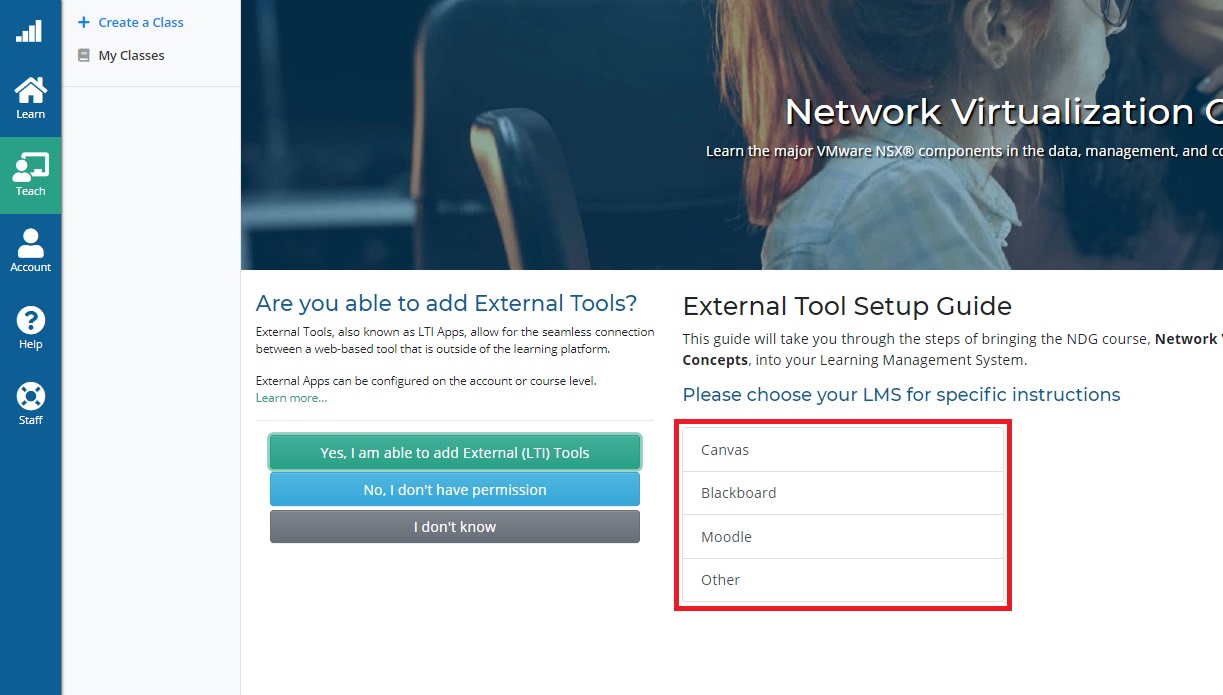Choose Moodle from the LMS list
This screenshot has height=695, width=1223.
(842, 537)
